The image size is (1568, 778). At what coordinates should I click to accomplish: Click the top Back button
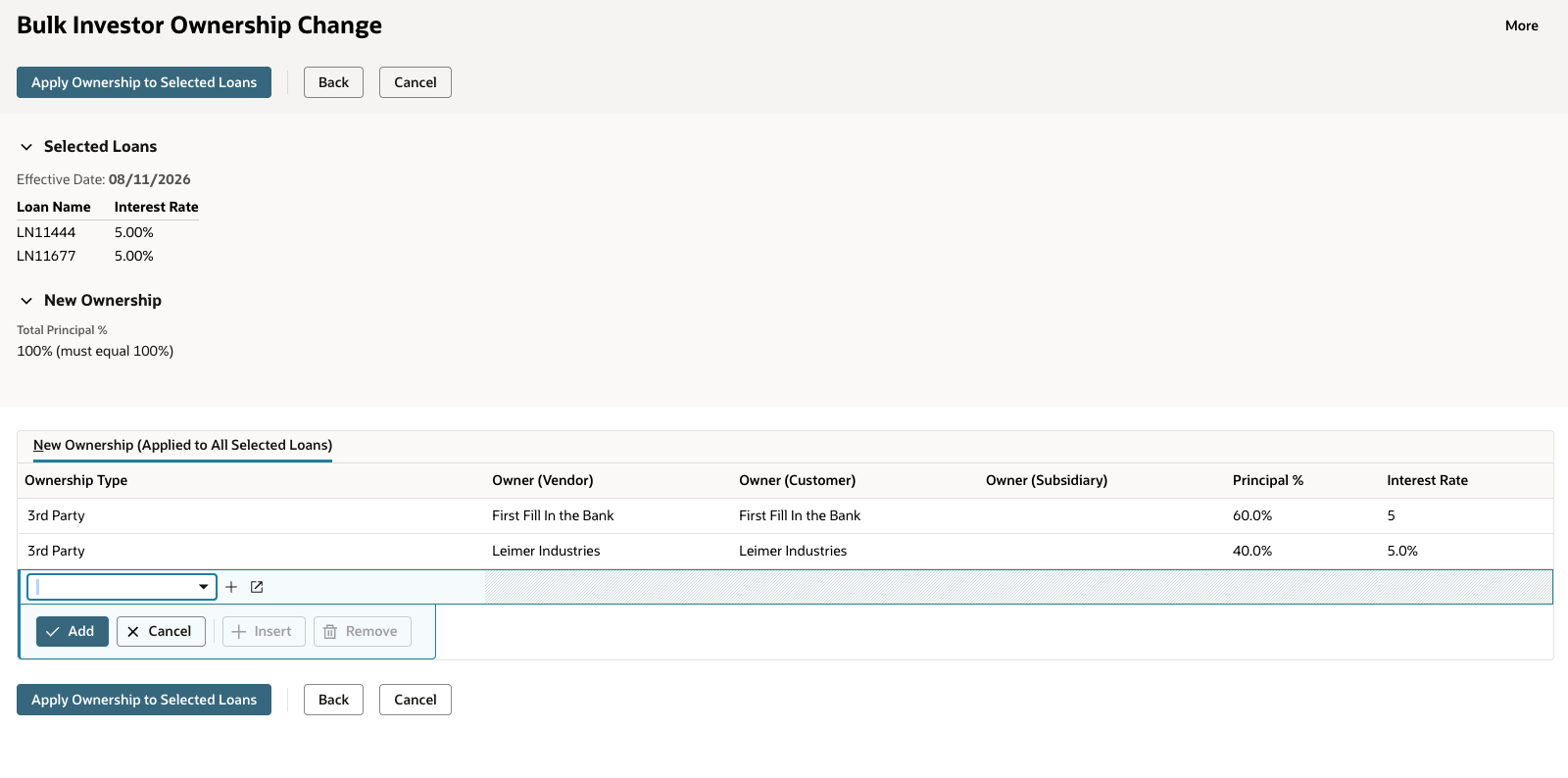(x=333, y=82)
